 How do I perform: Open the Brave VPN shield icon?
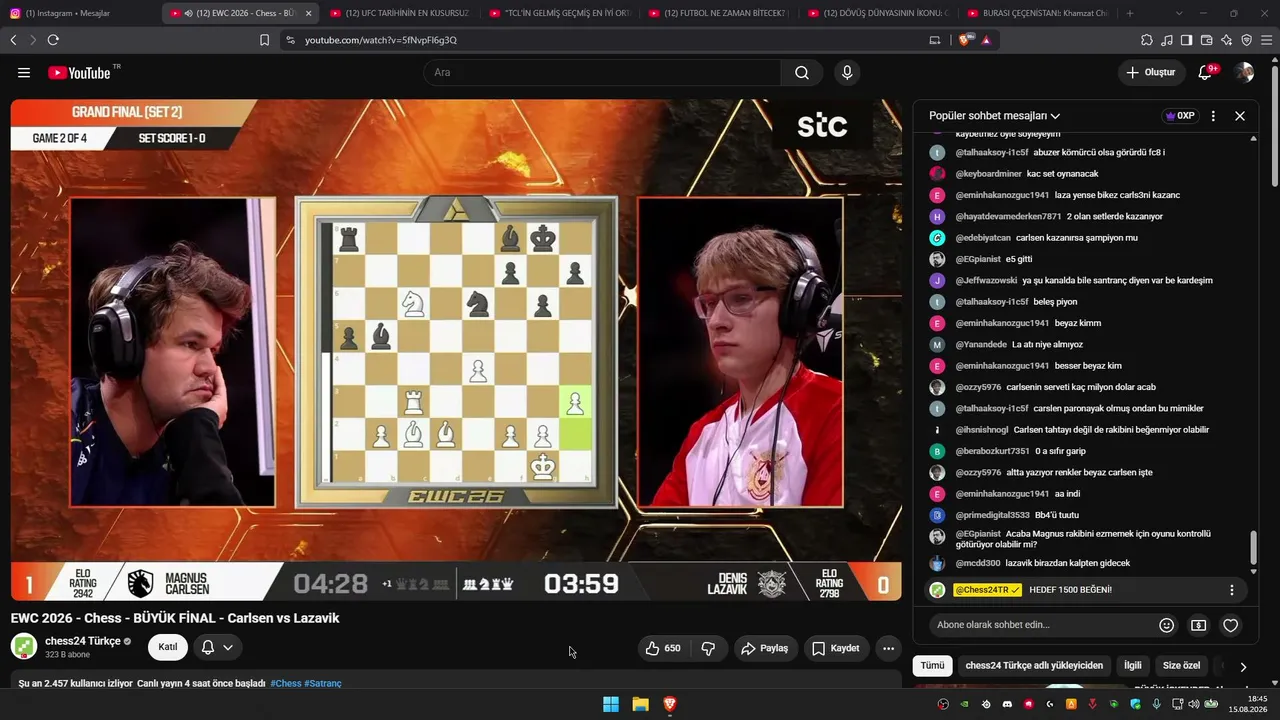tap(1247, 40)
